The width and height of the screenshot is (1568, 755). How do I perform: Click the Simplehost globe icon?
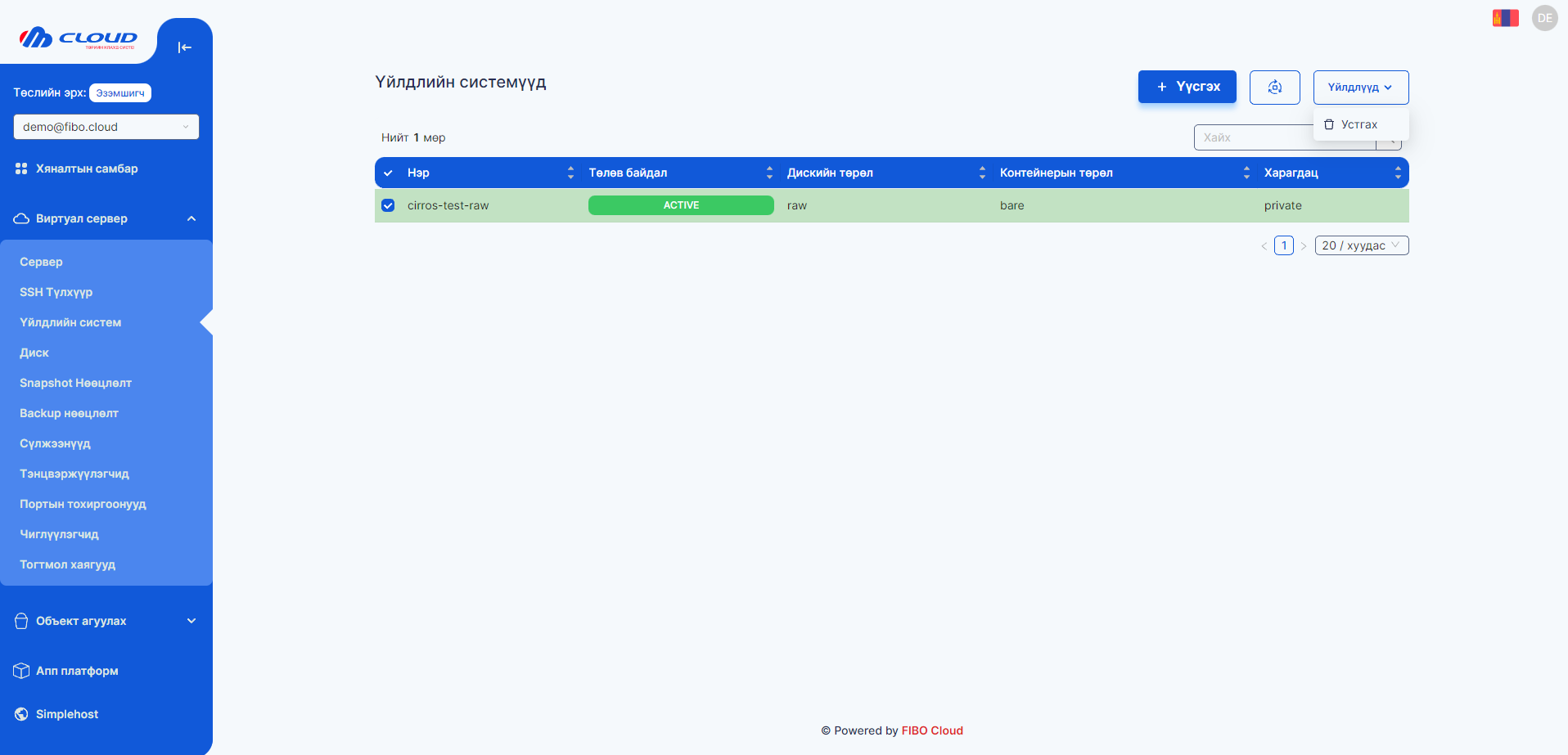21,714
